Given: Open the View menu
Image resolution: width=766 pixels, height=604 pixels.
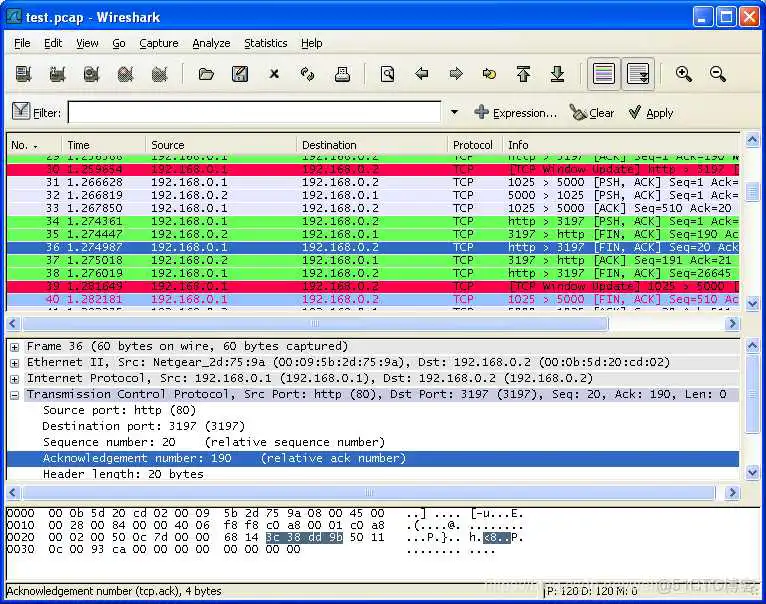Looking at the screenshot, I should click(x=87, y=43).
